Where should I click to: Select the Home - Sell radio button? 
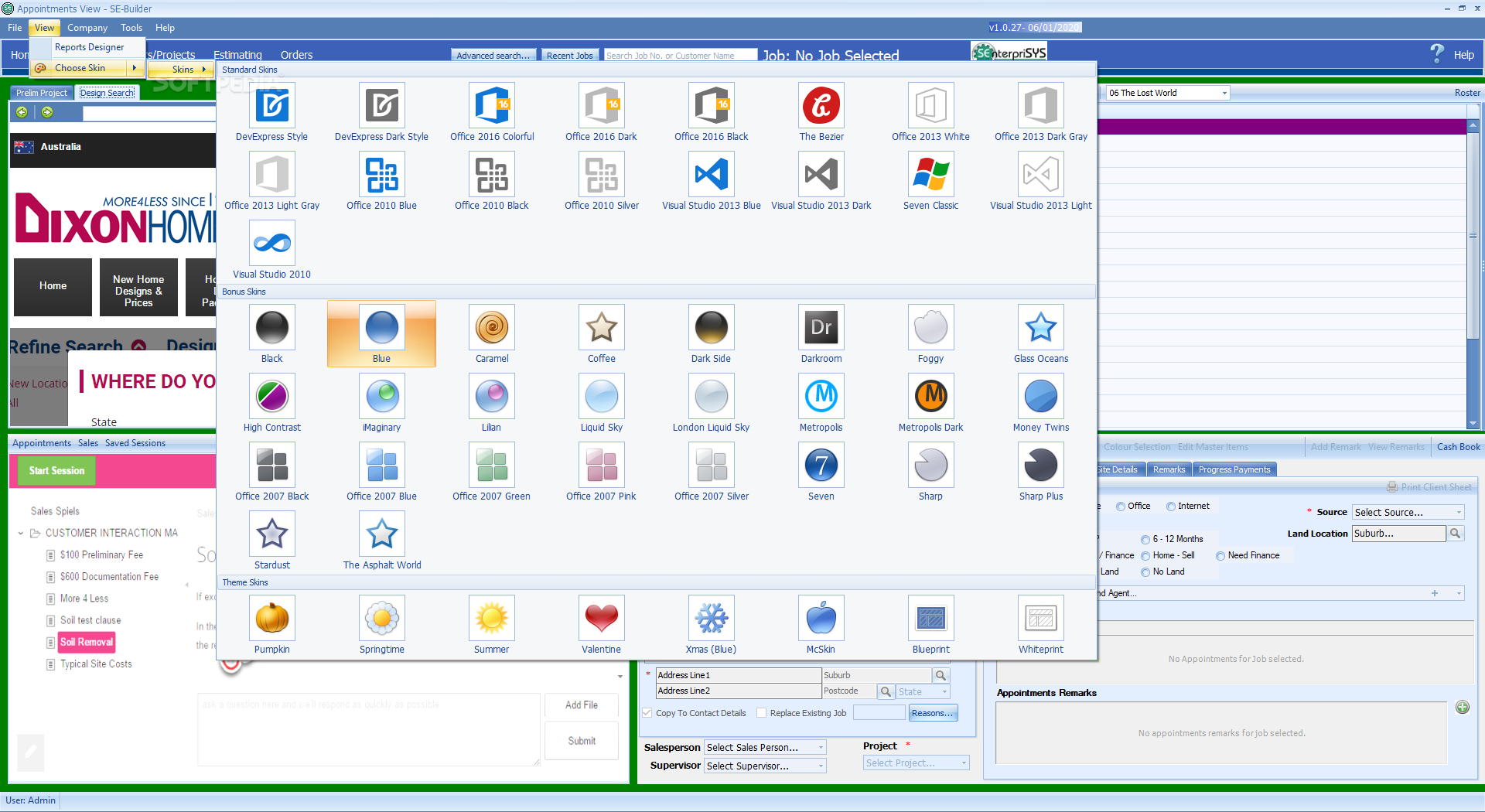click(1145, 556)
